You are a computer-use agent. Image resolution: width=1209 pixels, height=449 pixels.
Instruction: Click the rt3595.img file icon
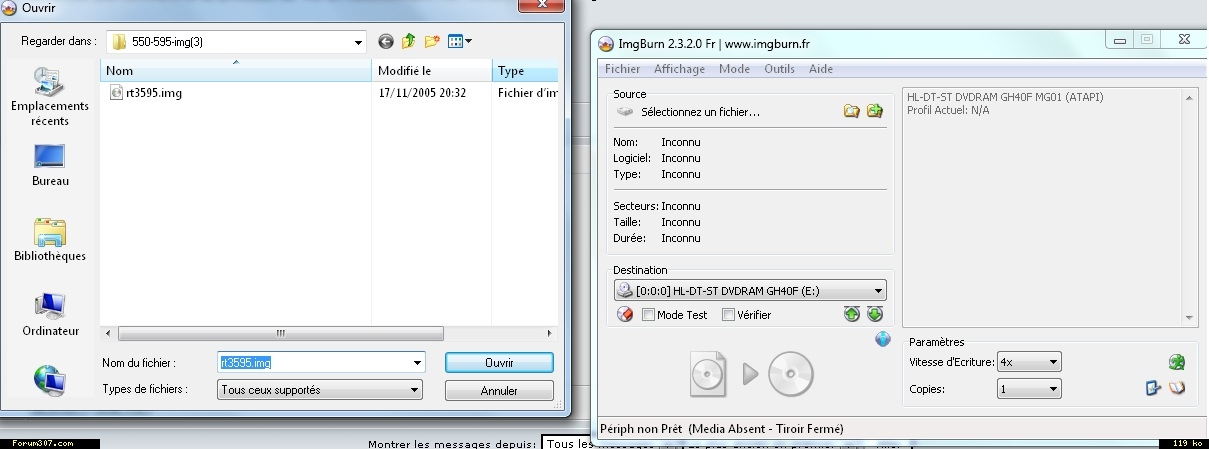click(x=116, y=93)
